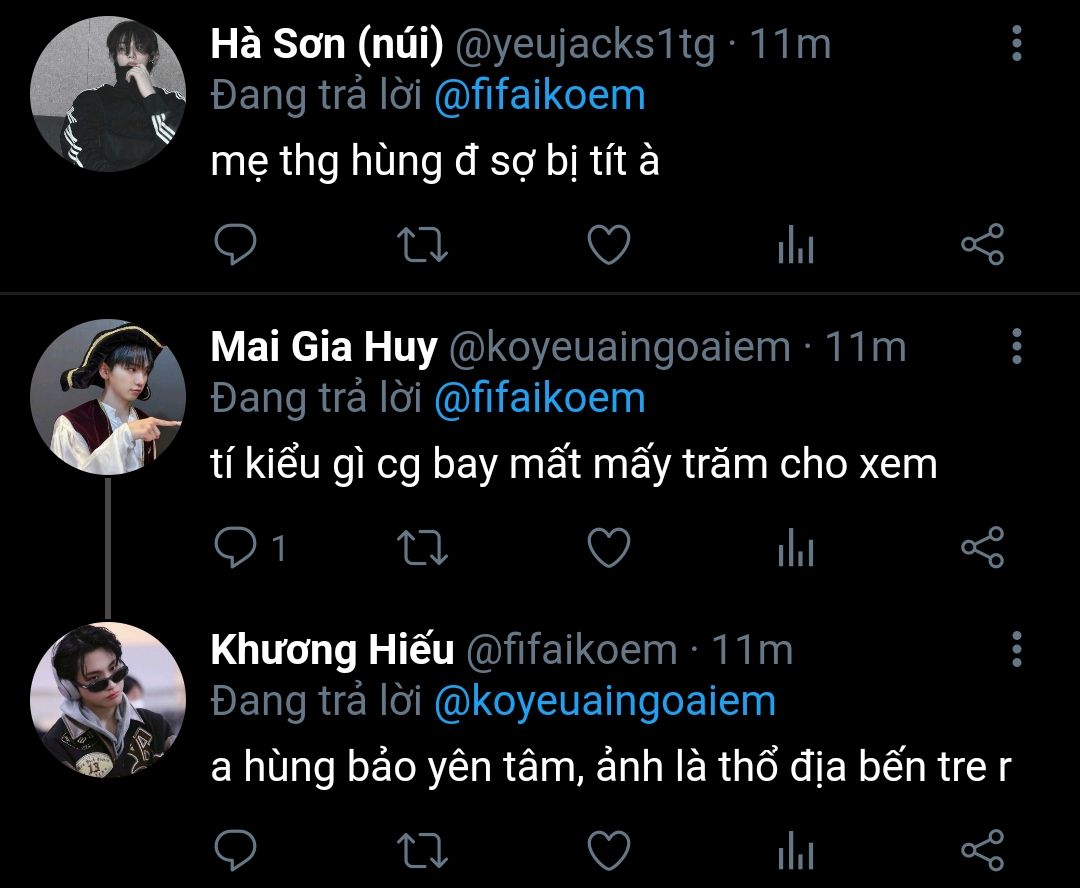The image size is (1080, 888).
Task: Reply to Khương Hiếu's tweet
Action: (236, 850)
